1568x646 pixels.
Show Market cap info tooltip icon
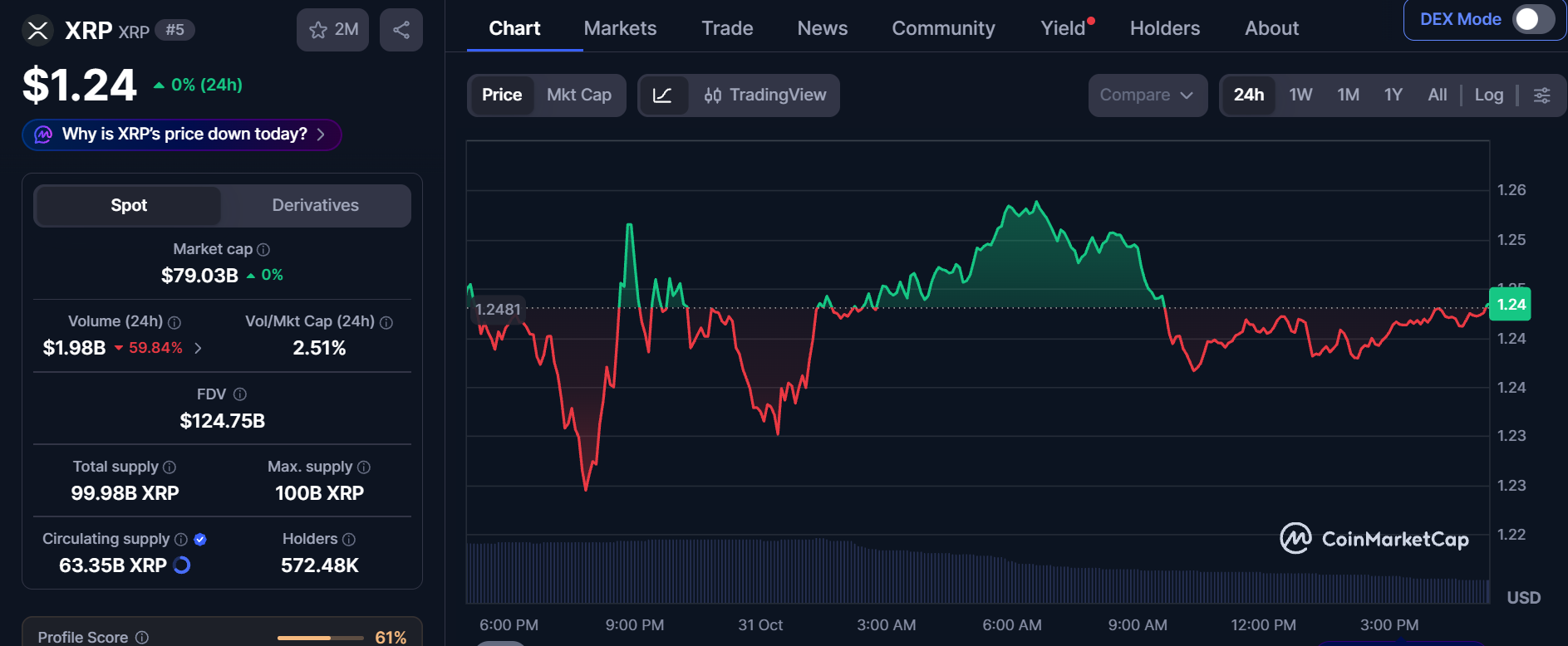pyautogui.click(x=263, y=250)
